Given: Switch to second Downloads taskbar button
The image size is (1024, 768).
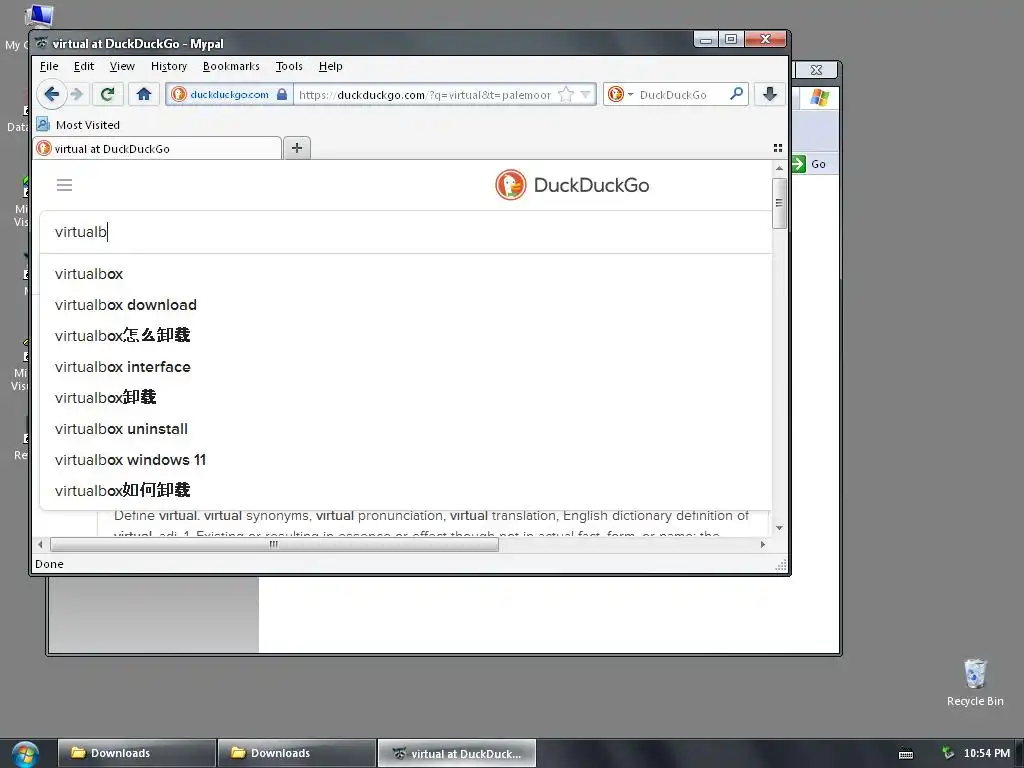Looking at the screenshot, I should click(x=296, y=753).
